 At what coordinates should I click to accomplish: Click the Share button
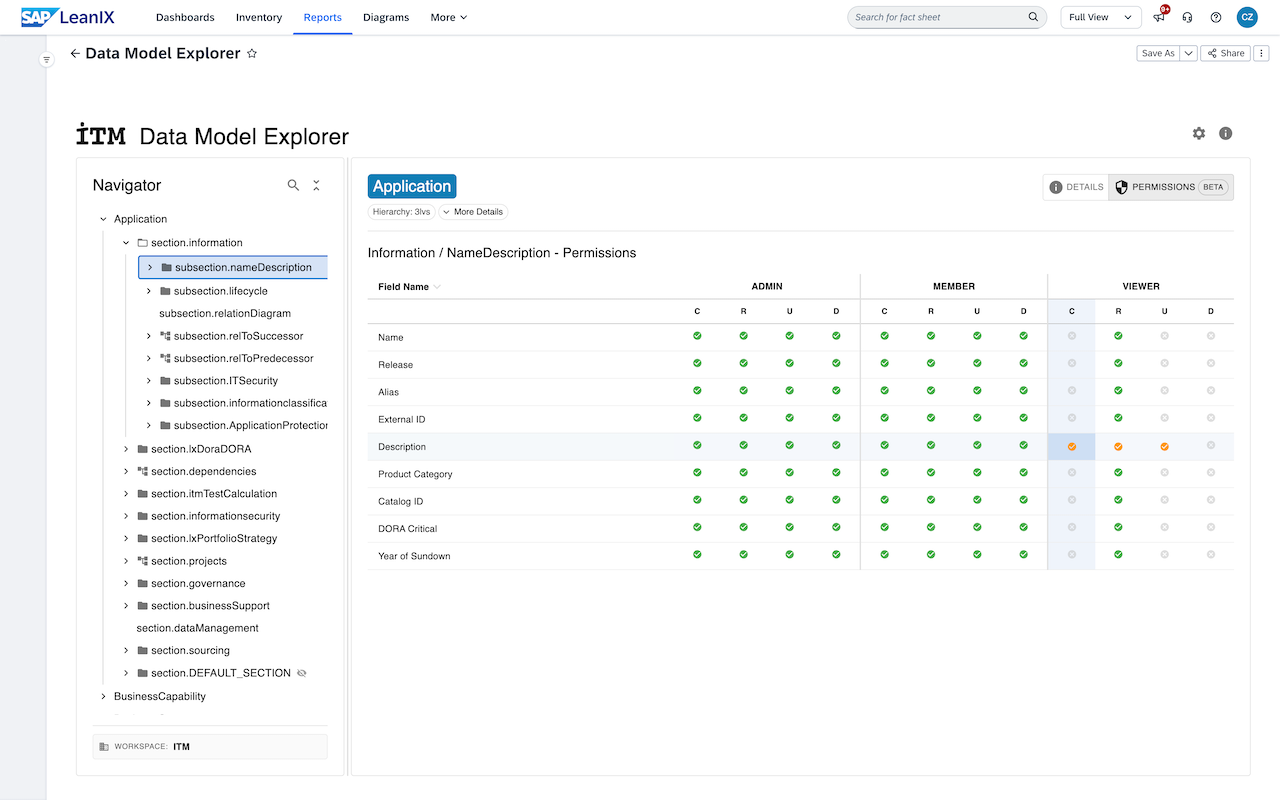click(x=1225, y=53)
